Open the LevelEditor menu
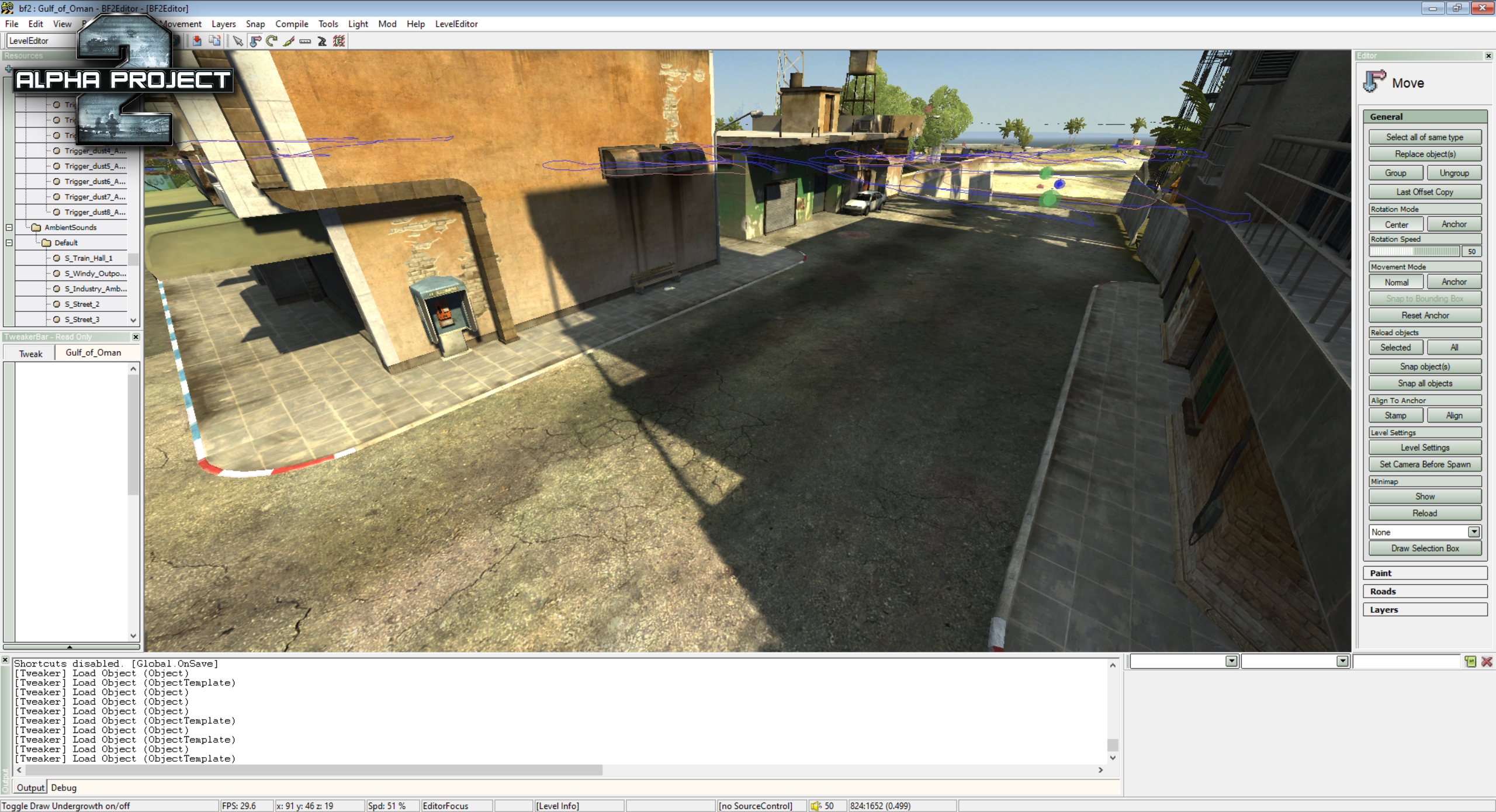1496x812 pixels. [x=456, y=24]
